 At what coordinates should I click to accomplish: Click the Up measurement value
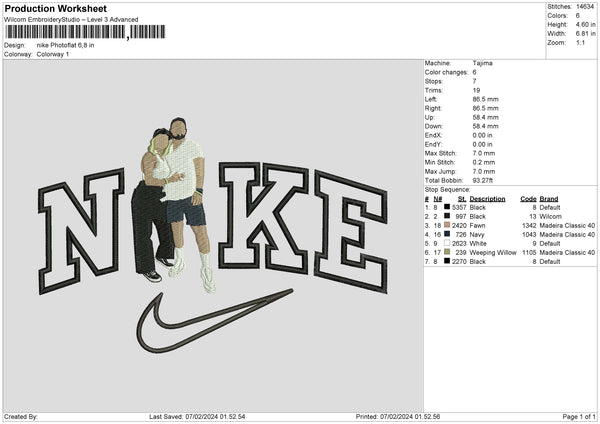(x=486, y=117)
